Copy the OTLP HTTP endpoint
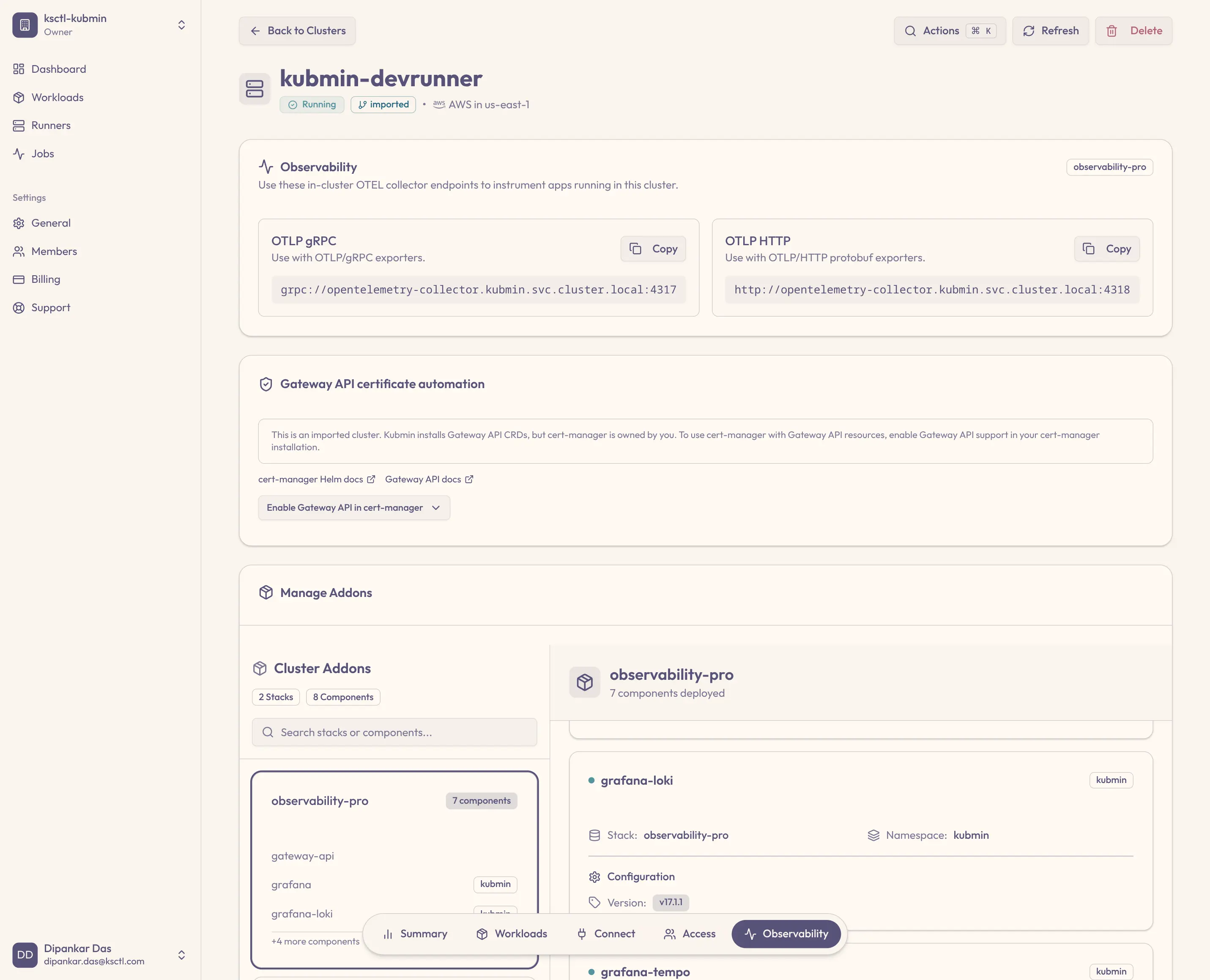 click(x=1107, y=249)
